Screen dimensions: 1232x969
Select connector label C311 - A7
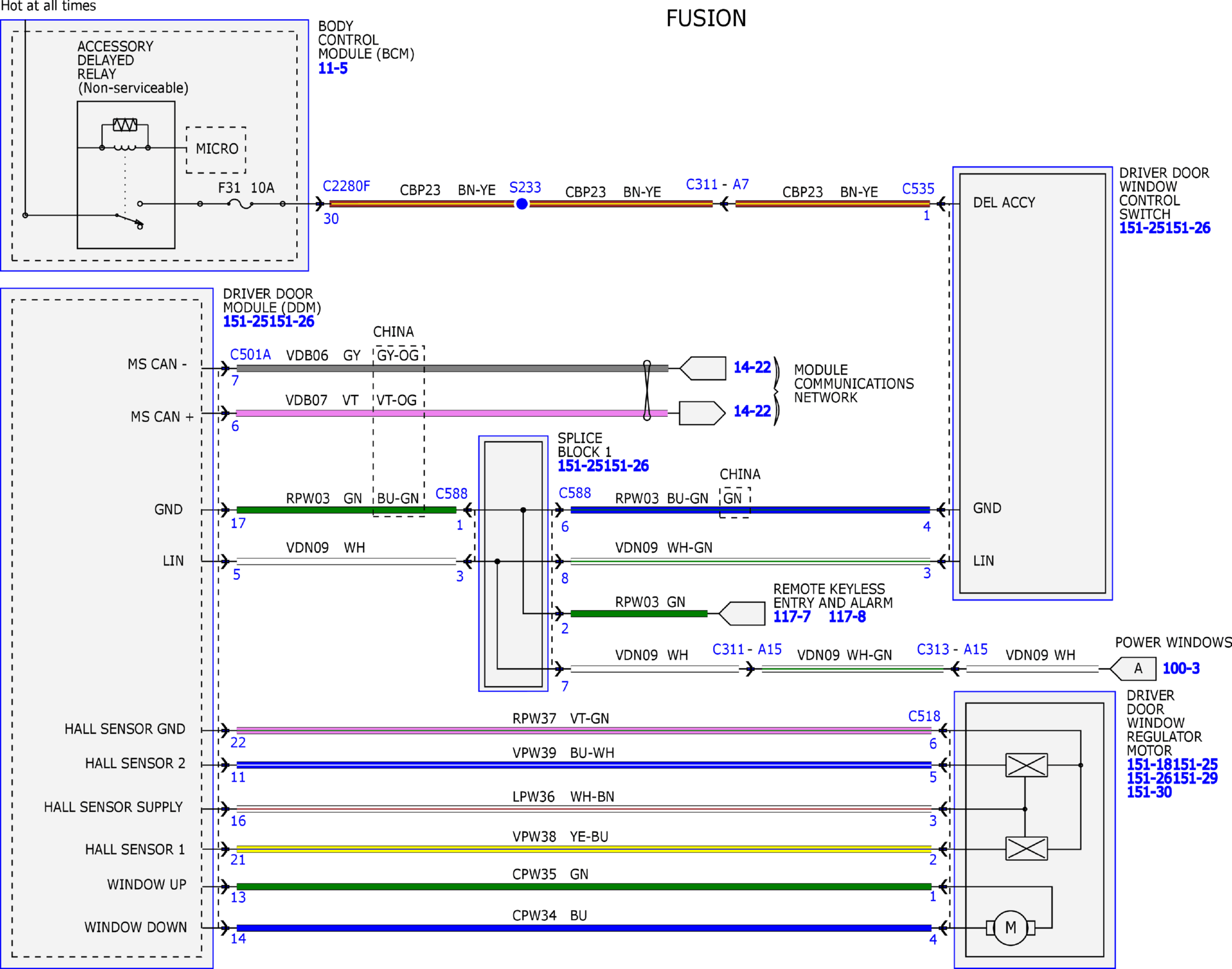click(717, 184)
